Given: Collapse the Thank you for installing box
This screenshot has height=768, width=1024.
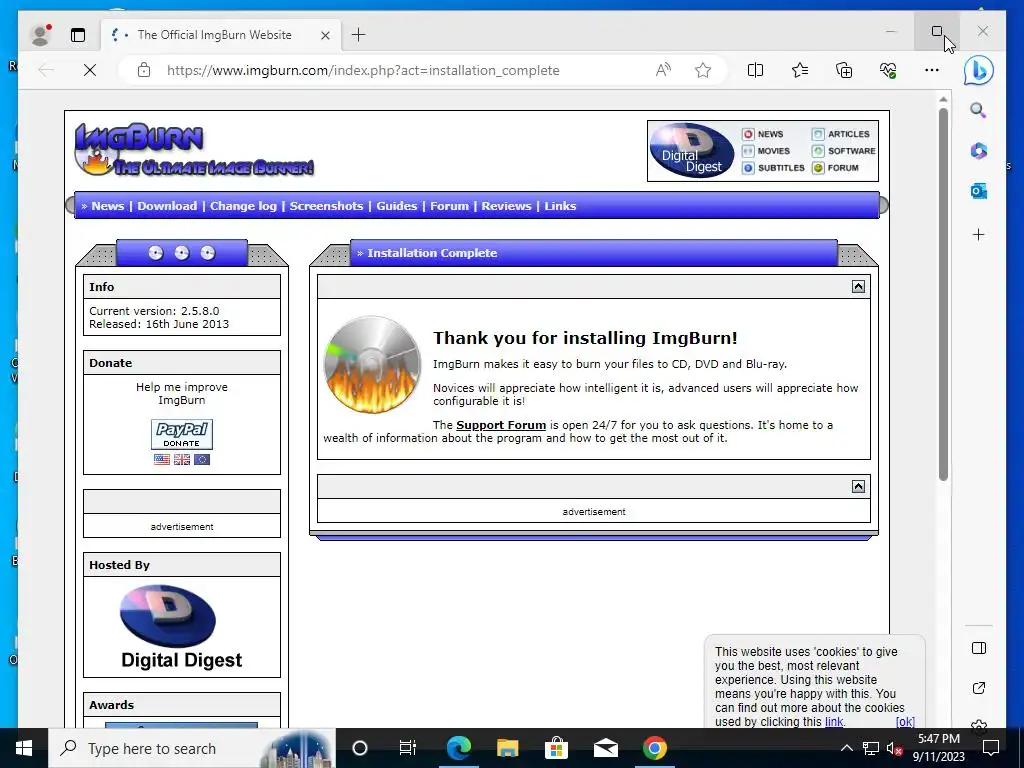Looking at the screenshot, I should click(x=858, y=287).
